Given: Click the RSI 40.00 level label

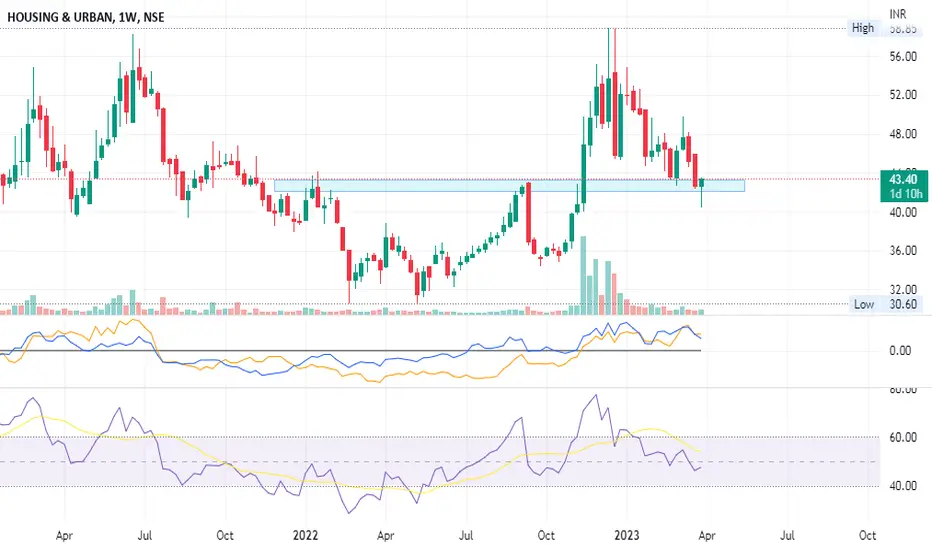Looking at the screenshot, I should tap(903, 486).
